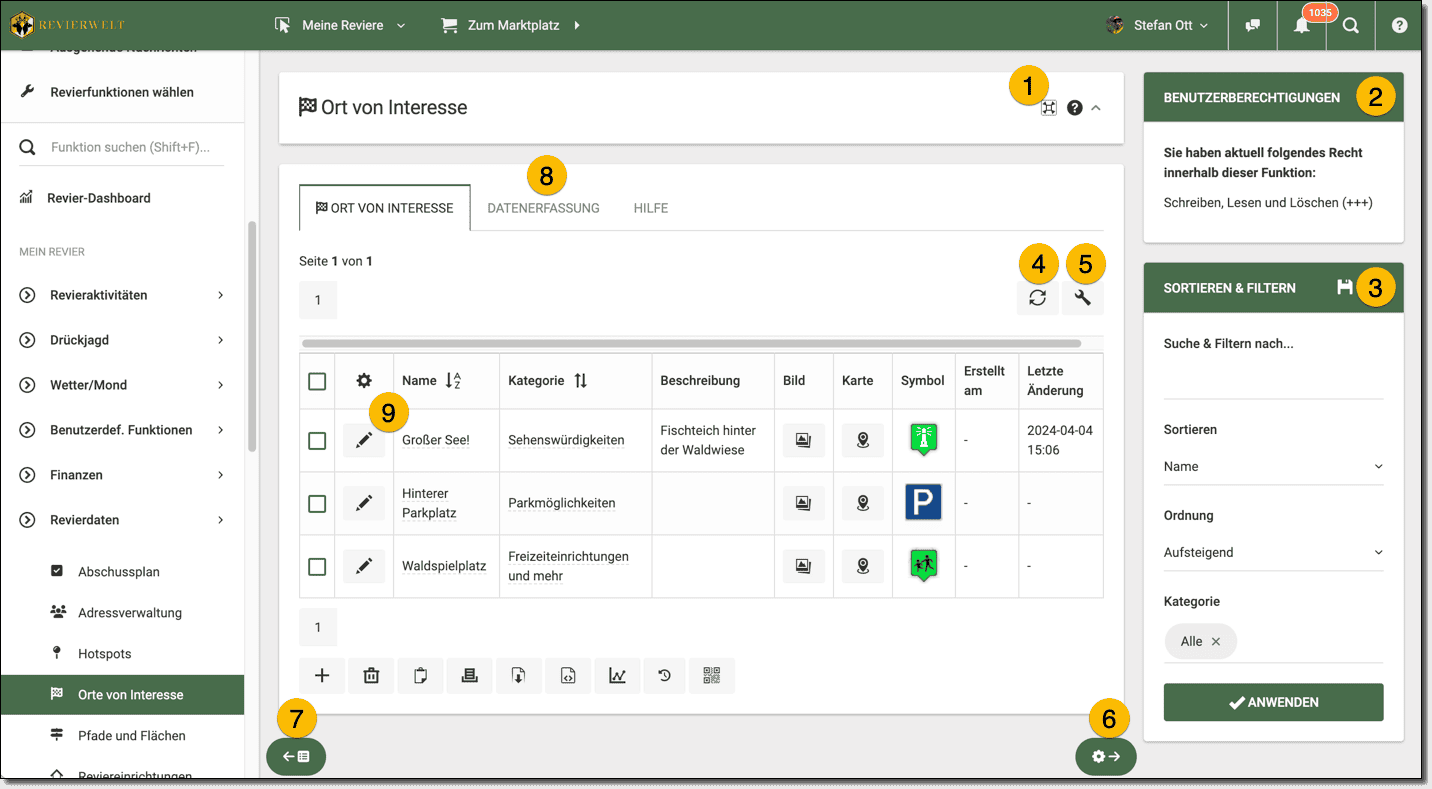This screenshot has height=789, width=1432.
Task: Toggle the select-all checkbox in table header
Action: point(317,381)
